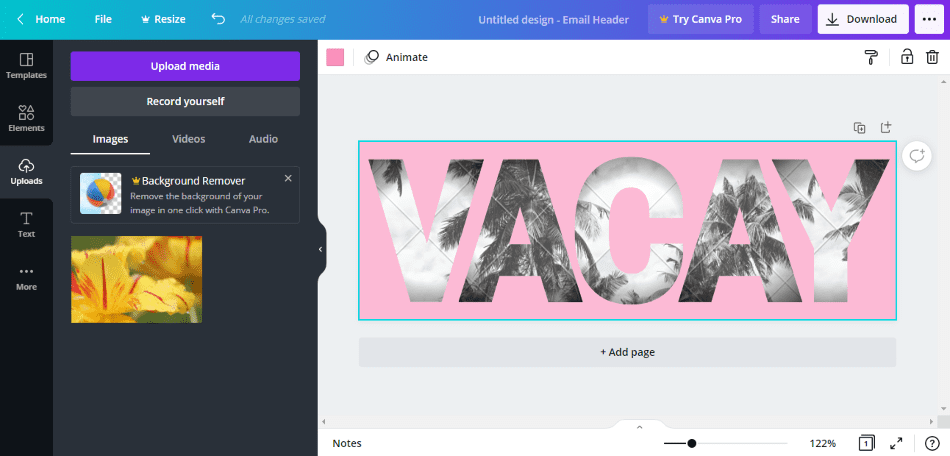Duplicate the page
The height and width of the screenshot is (456, 950).
[859, 128]
